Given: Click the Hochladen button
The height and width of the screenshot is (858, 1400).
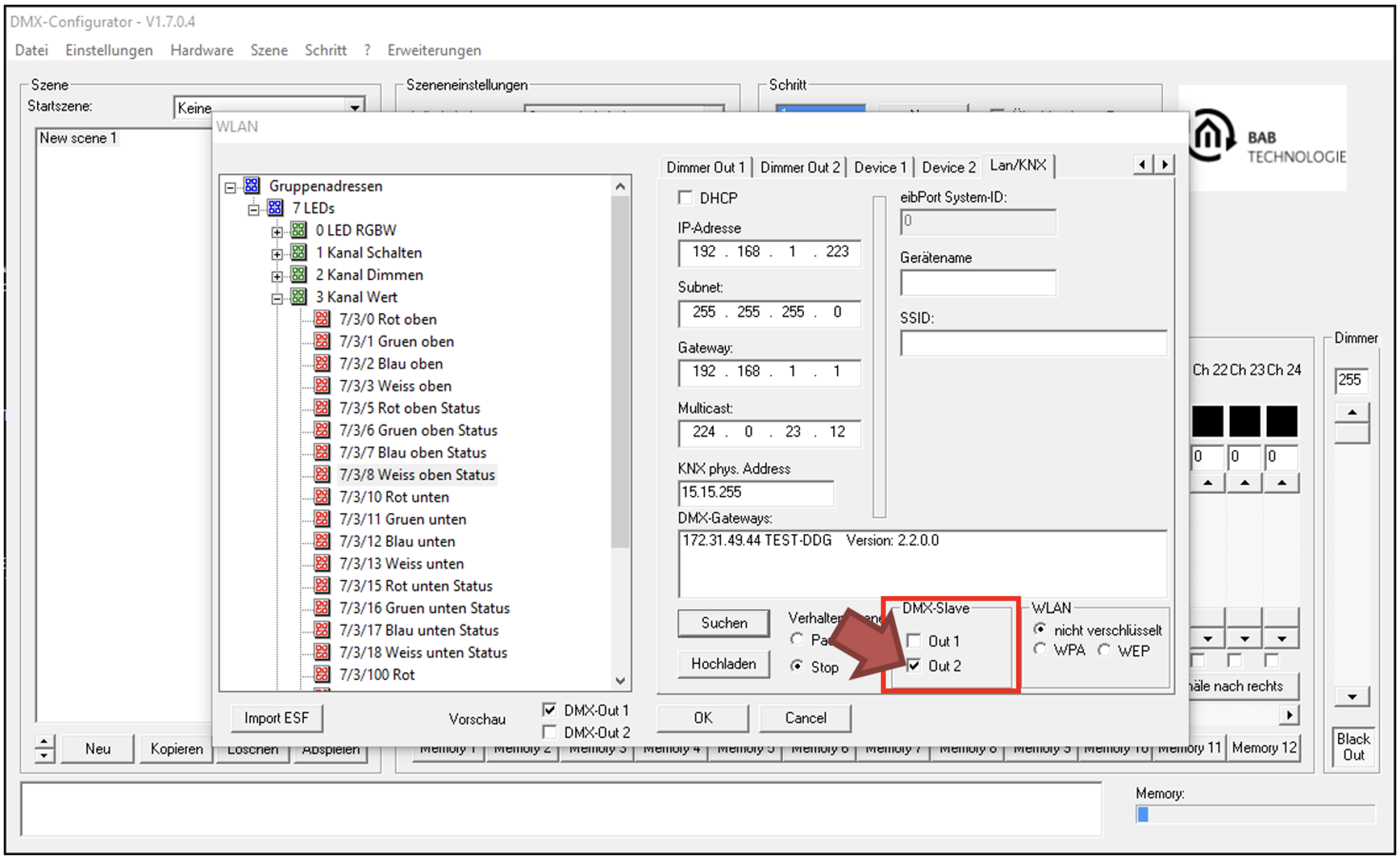Looking at the screenshot, I should [x=724, y=664].
